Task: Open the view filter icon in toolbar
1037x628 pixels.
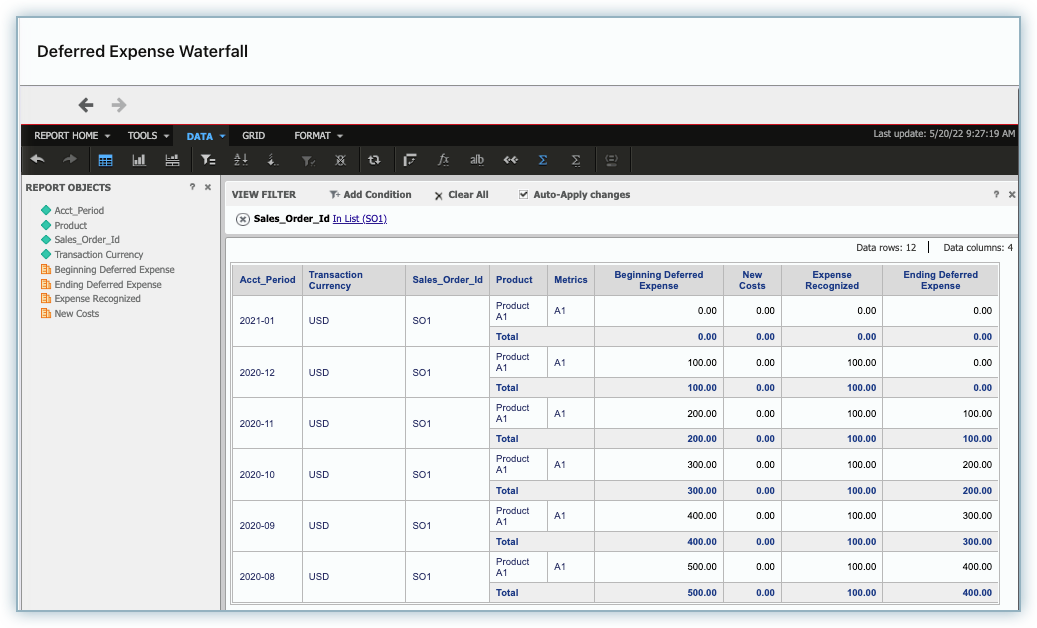Action: (x=208, y=160)
